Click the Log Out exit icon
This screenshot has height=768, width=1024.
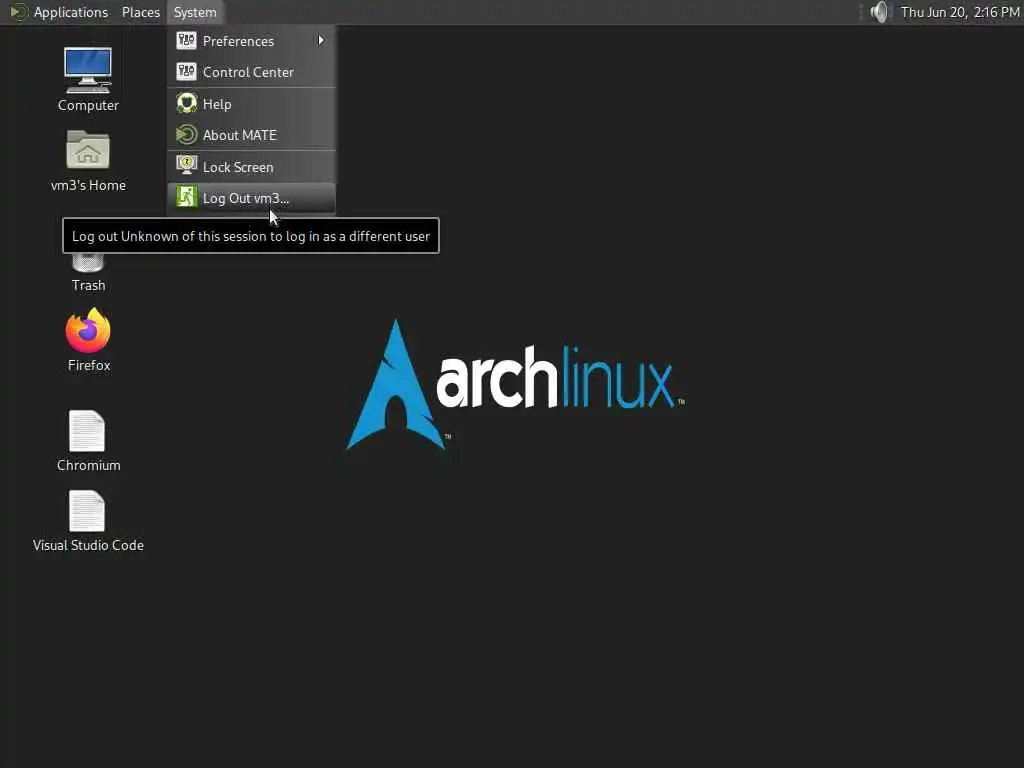click(x=186, y=197)
